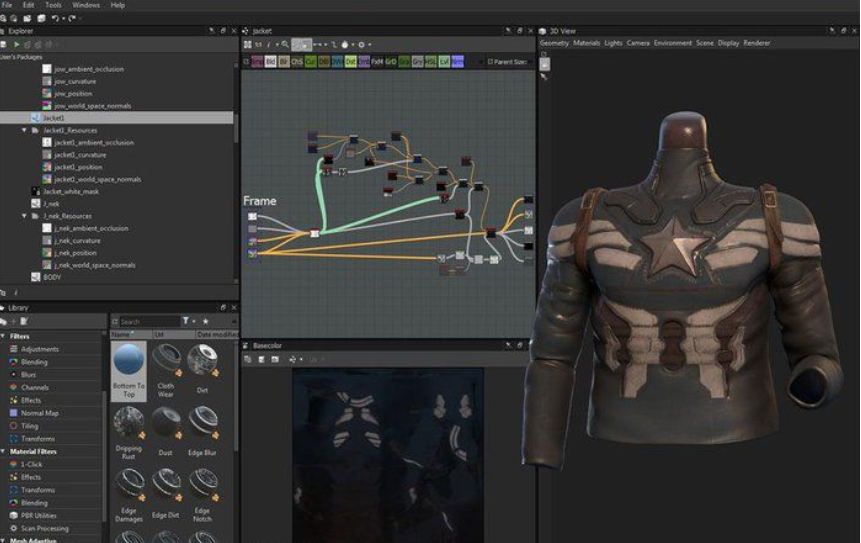The width and height of the screenshot is (861, 543).
Task: Click the first icon in Basecolor view toolbar
Action: (248, 359)
